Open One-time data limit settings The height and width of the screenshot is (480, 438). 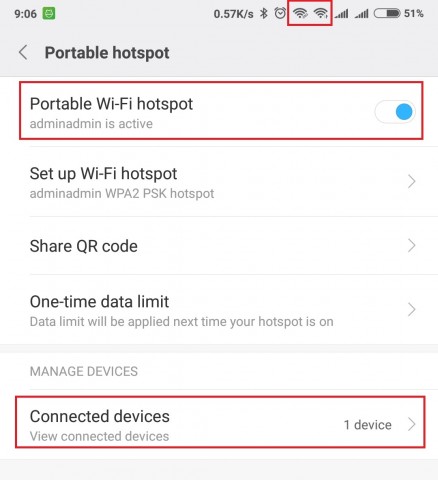point(219,310)
